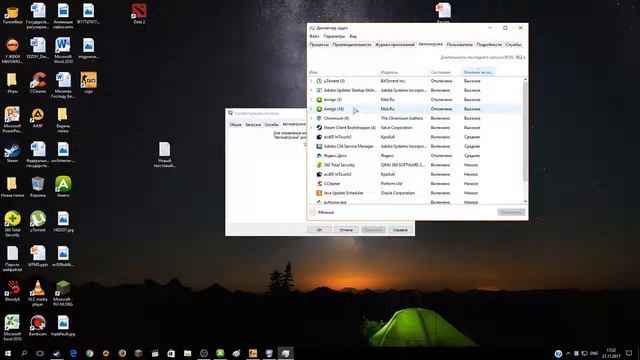The width and height of the screenshot is (640, 360).
Task: Expand the uTorrent (3) startup group
Action: pos(311,81)
